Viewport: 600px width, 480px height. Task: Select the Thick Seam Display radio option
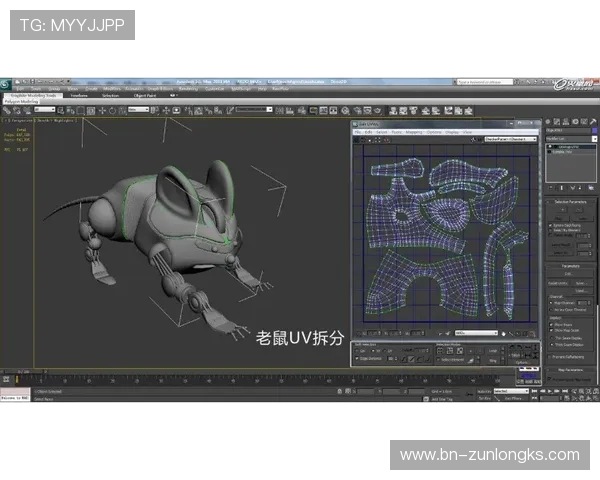(553, 345)
